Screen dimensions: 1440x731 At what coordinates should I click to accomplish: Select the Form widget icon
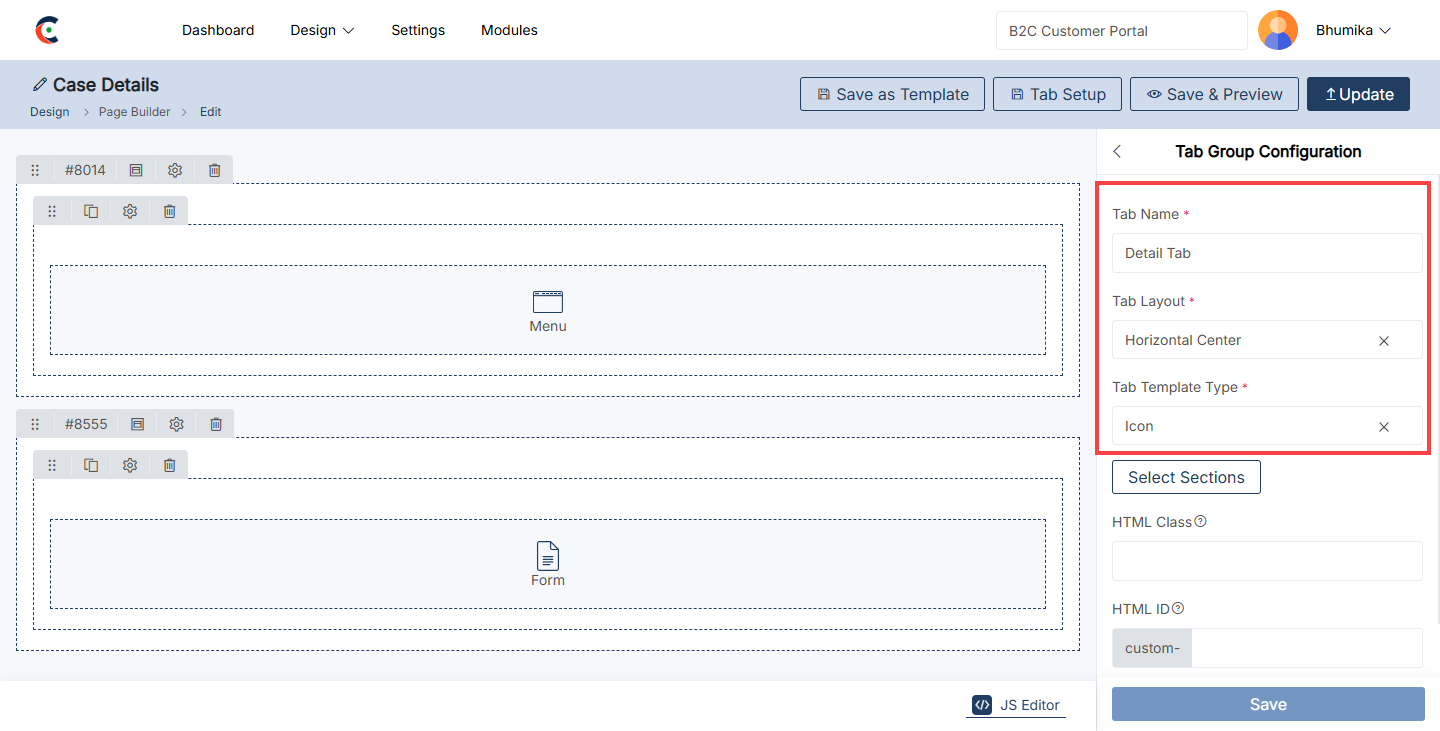[548, 556]
